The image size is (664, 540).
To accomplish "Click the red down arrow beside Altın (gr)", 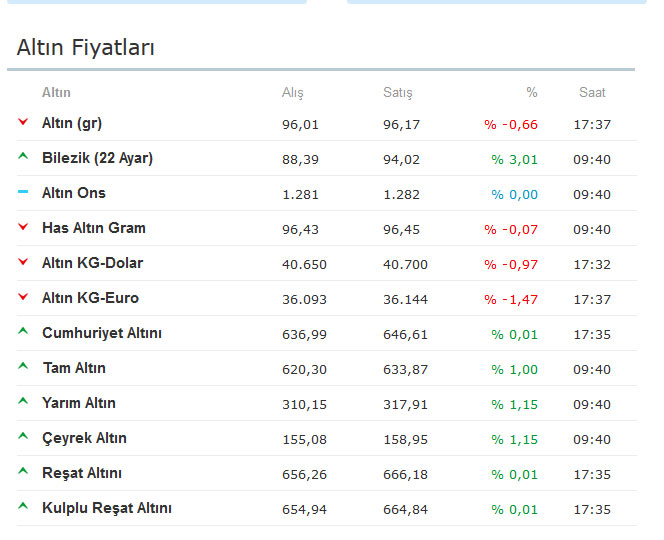I will coord(23,122).
